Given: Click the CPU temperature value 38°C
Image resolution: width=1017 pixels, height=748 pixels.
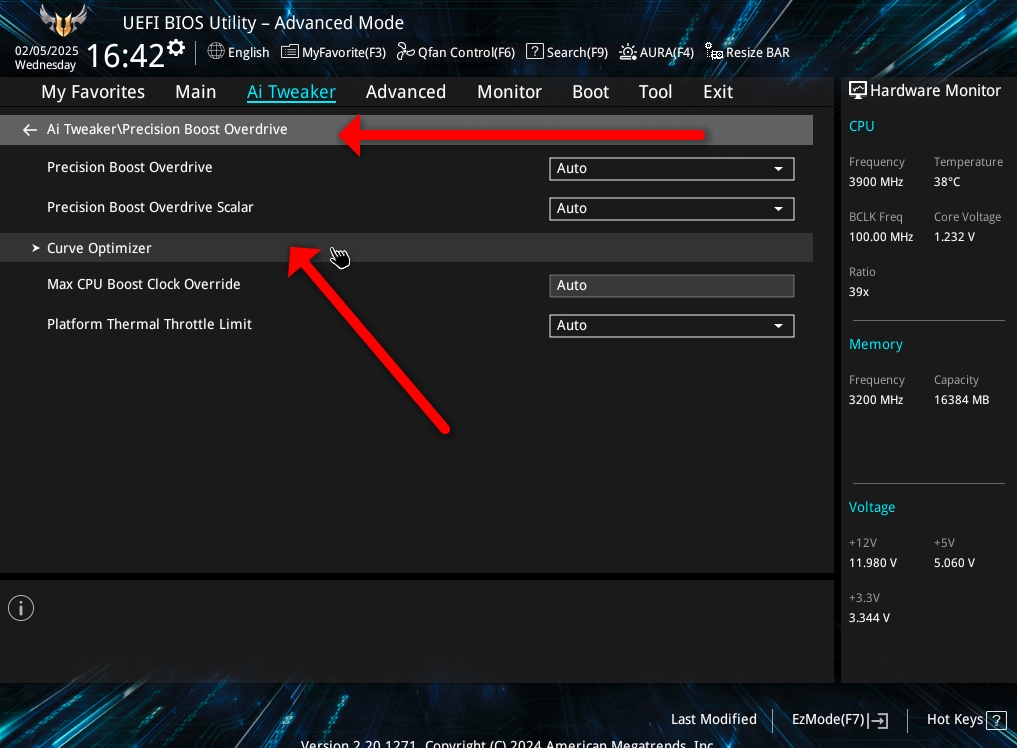Looking at the screenshot, I should click(x=947, y=182).
